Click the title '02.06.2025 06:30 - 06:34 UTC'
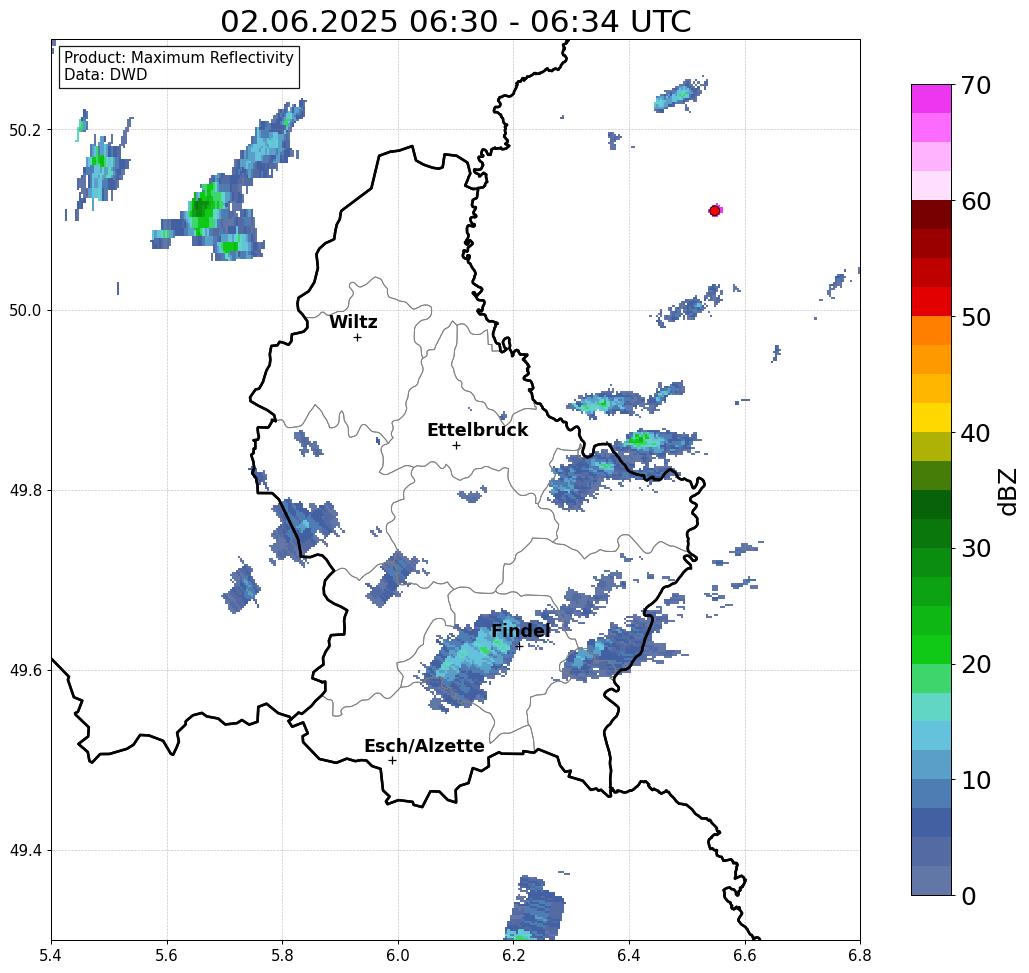Image resolution: width=1029 pixels, height=973 pixels. pos(455,22)
